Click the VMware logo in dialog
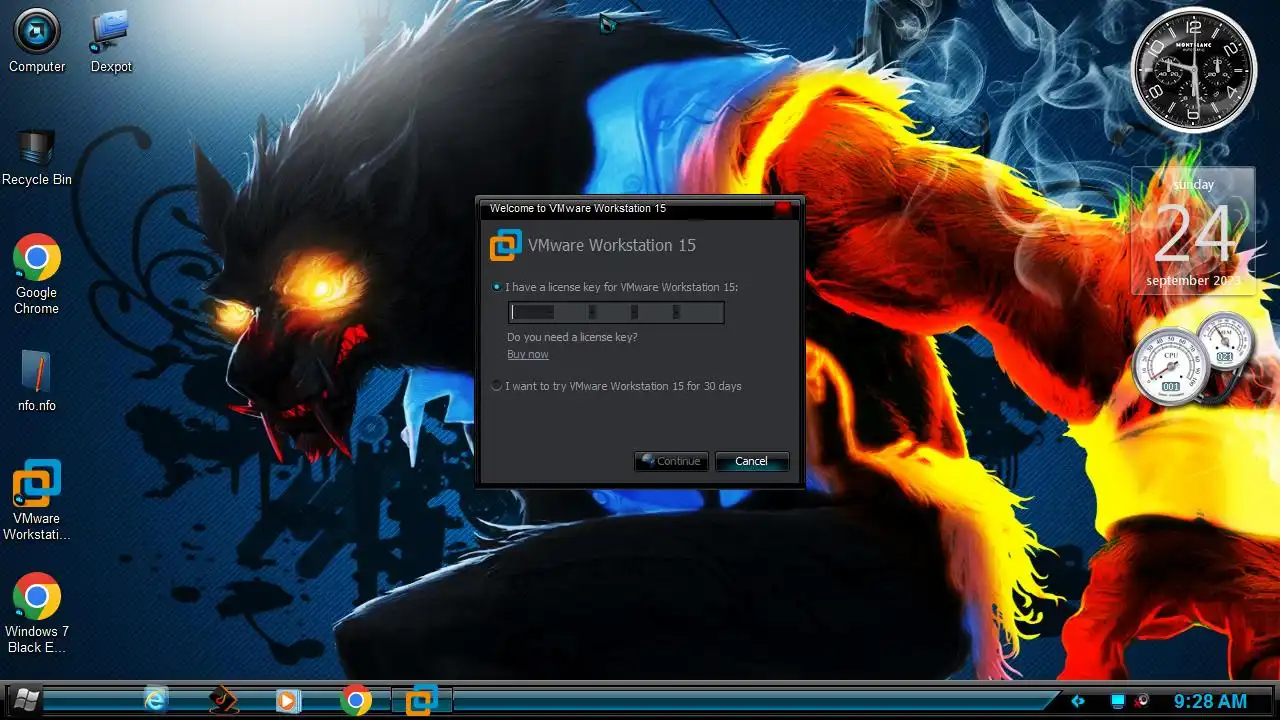1280x720 pixels. tap(505, 245)
